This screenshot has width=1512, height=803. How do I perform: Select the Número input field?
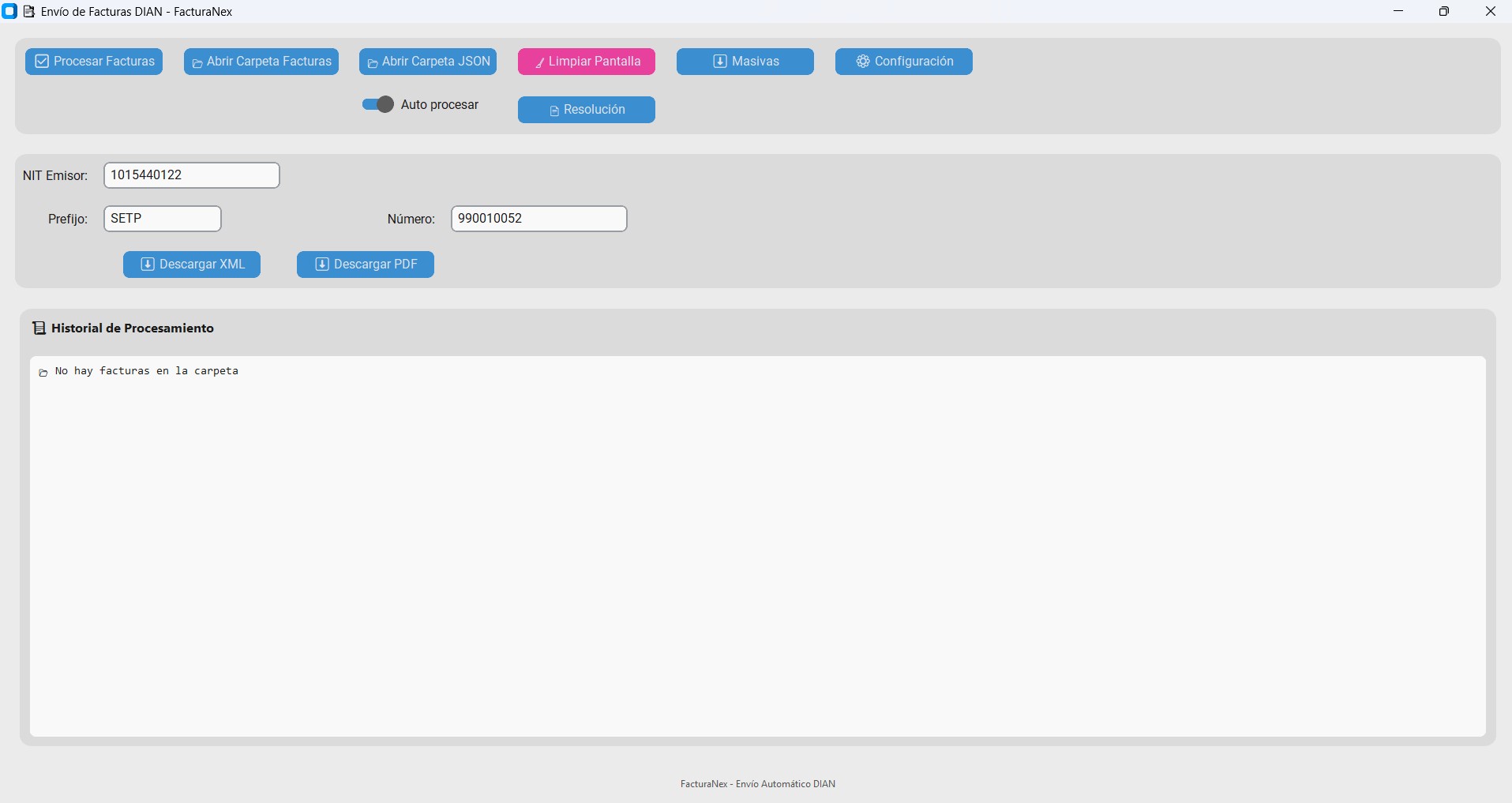539,219
